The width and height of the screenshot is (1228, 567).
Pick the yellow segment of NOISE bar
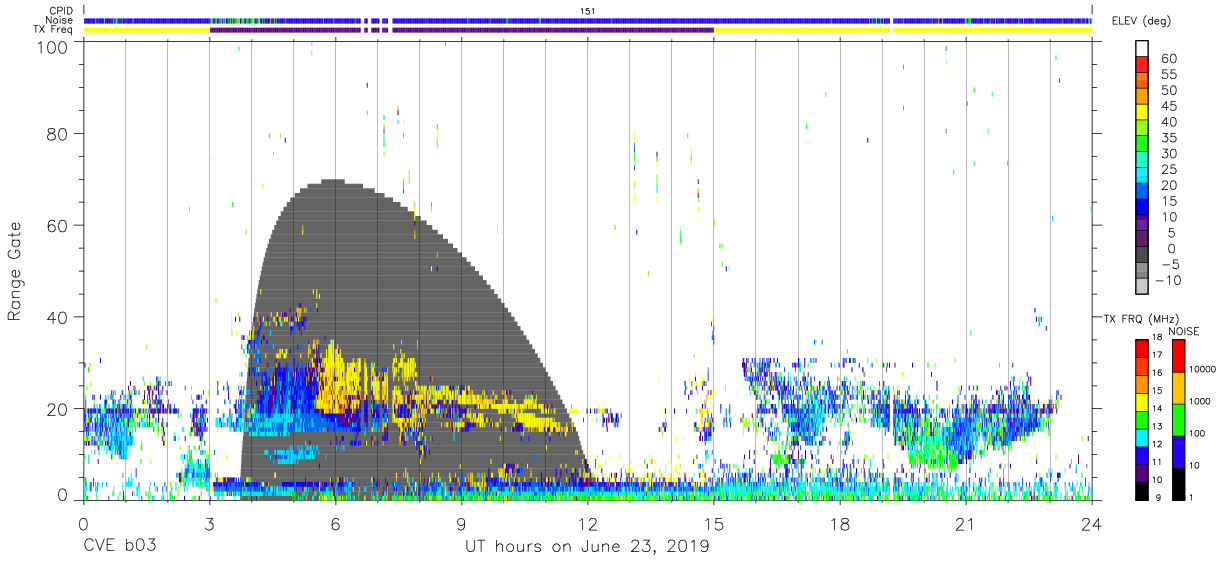click(1179, 387)
